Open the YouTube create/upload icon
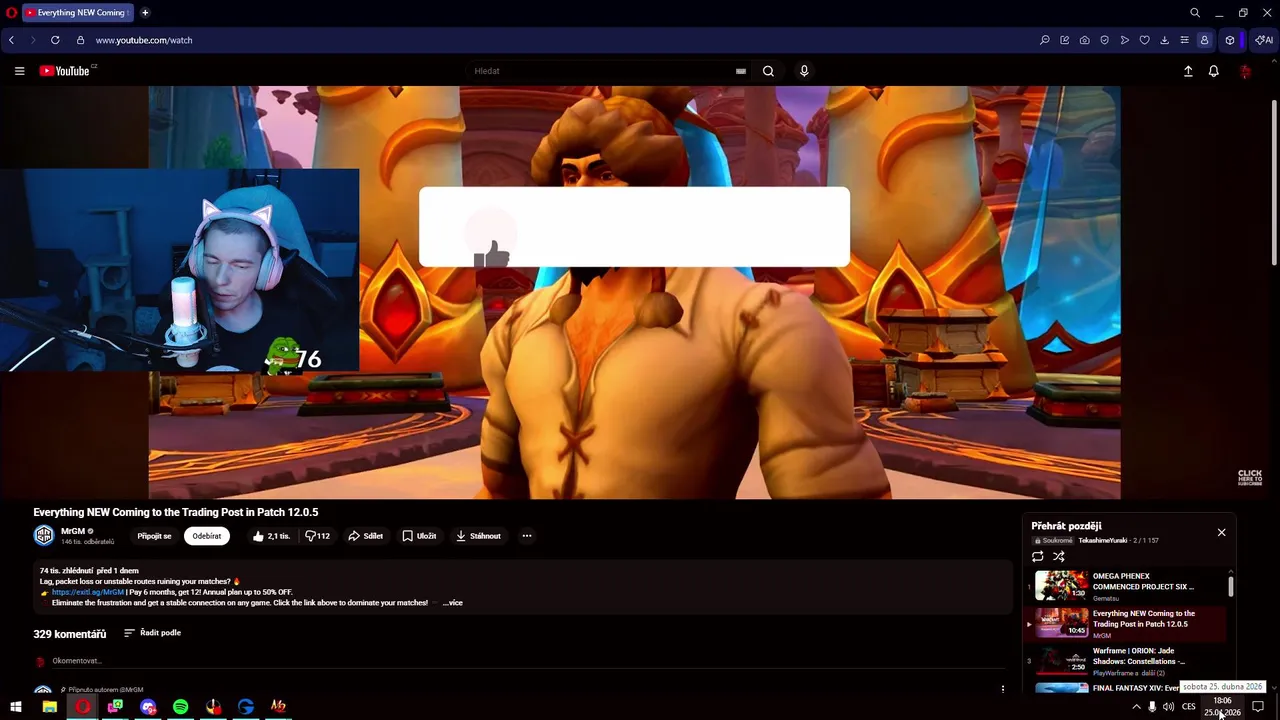Screen dimensions: 1280x720 [1188, 71]
